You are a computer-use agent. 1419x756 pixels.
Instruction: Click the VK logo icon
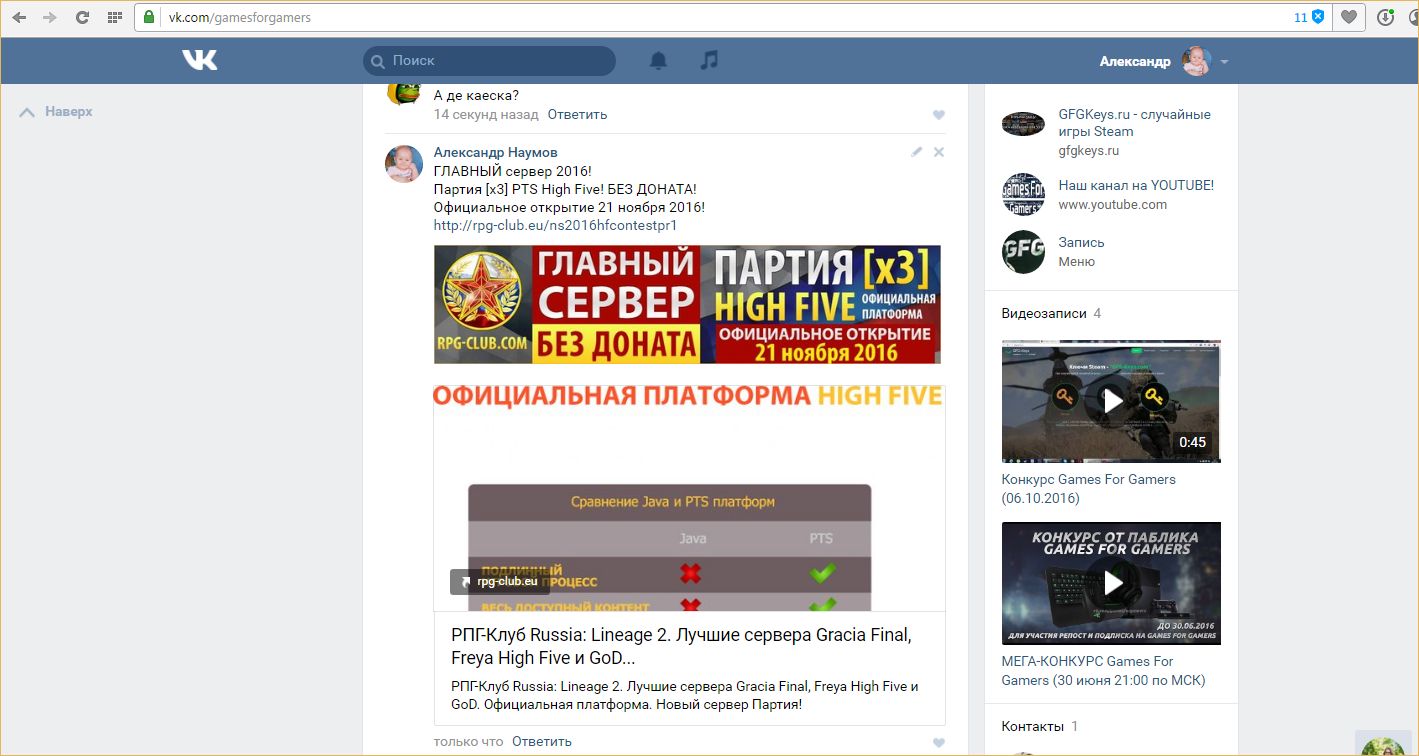[200, 61]
